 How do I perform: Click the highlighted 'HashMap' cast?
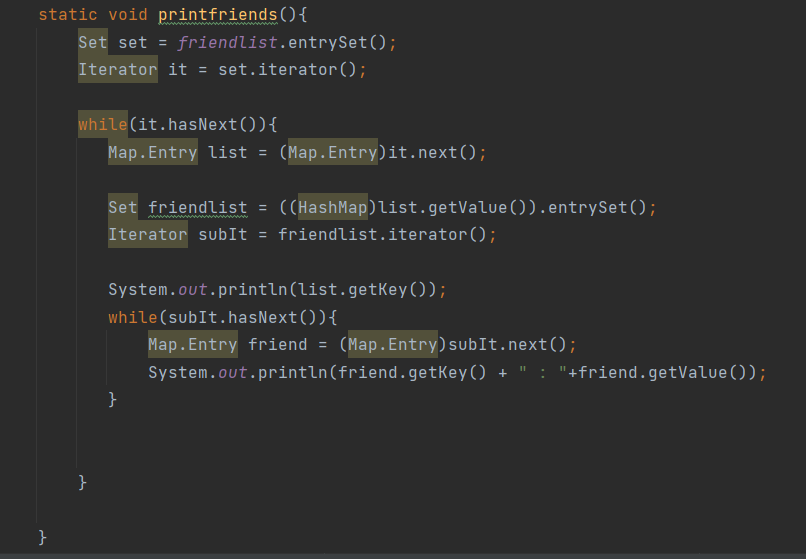pos(333,207)
